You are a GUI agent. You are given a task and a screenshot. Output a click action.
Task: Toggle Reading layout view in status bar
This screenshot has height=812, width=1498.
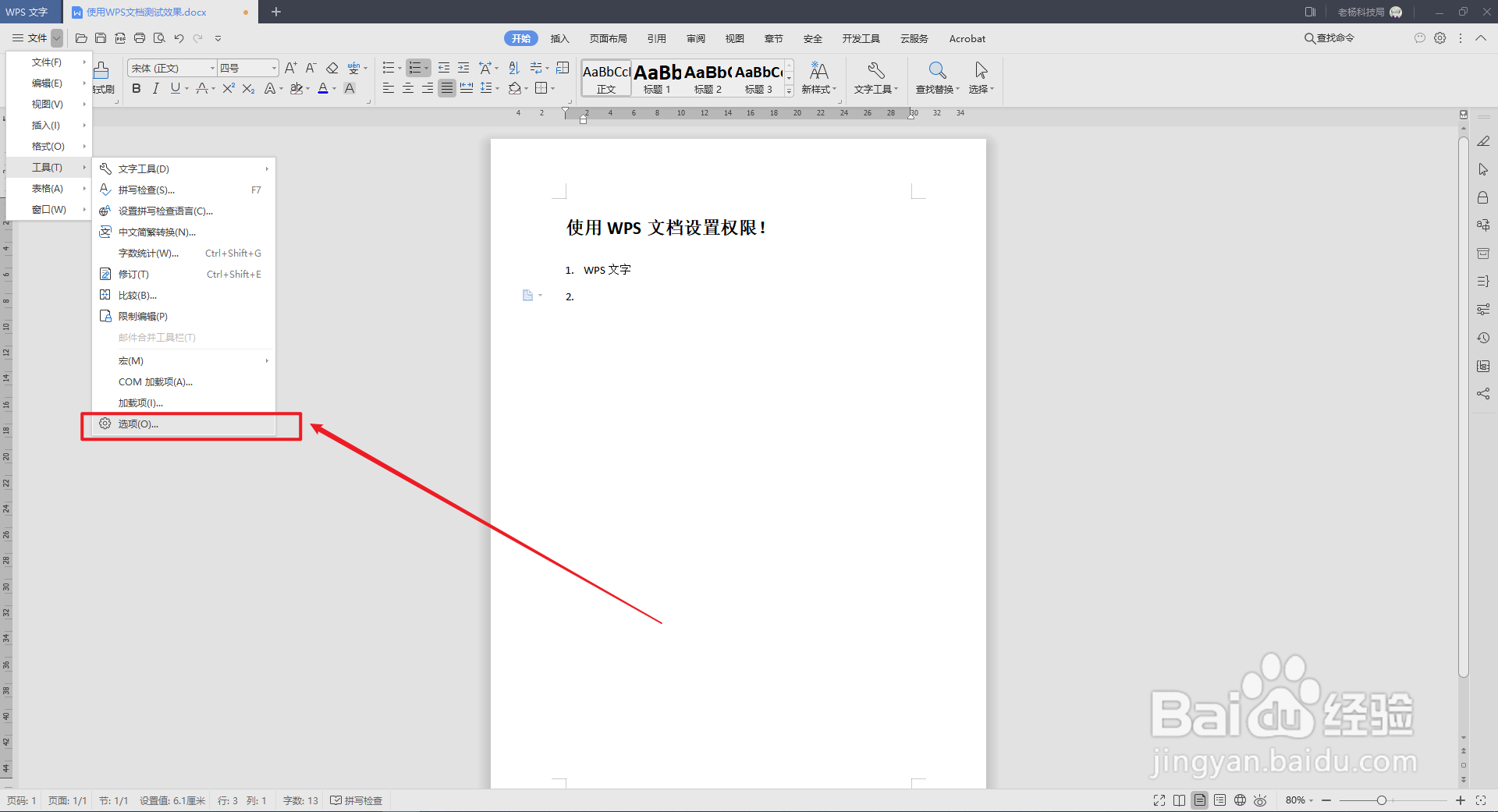[x=1179, y=800]
